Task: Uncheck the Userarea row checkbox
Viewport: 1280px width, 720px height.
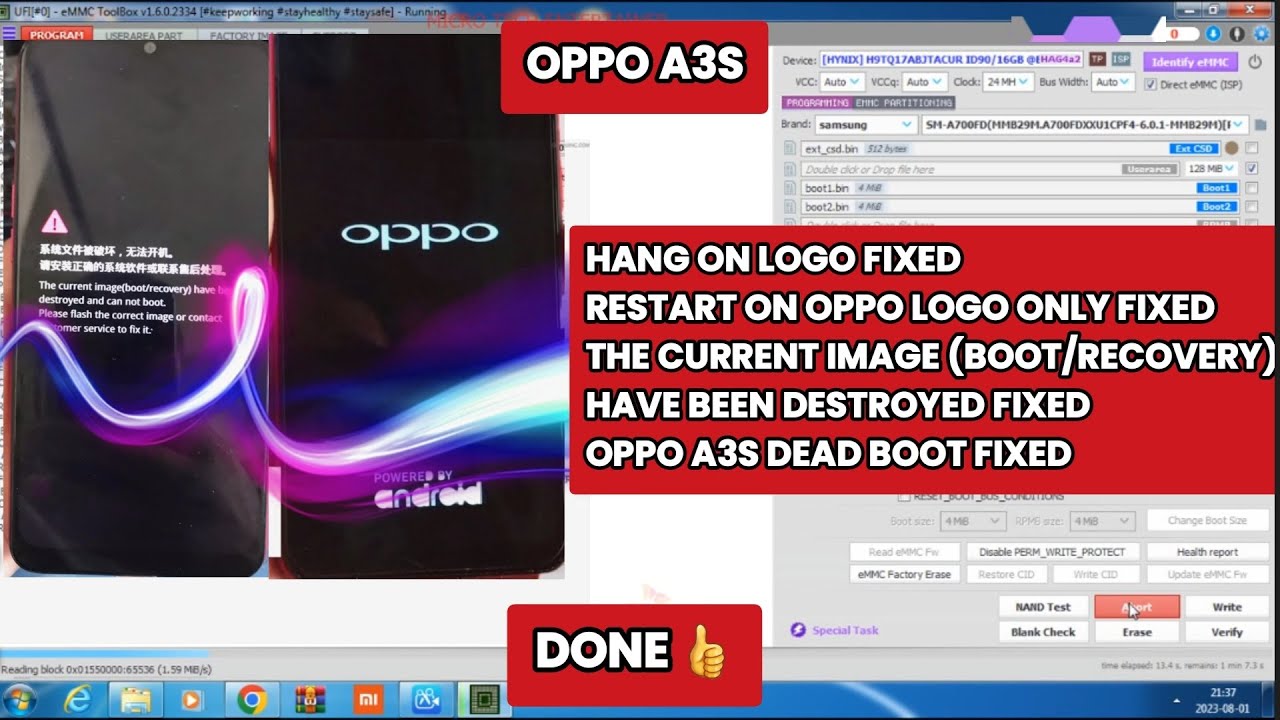Action: [1252, 169]
